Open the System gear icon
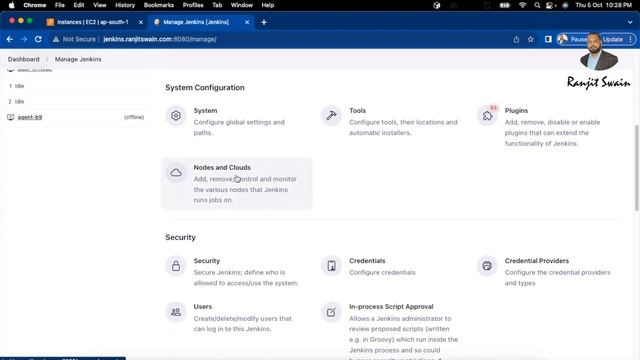Viewport: 640px width, 360px height. click(x=176, y=116)
